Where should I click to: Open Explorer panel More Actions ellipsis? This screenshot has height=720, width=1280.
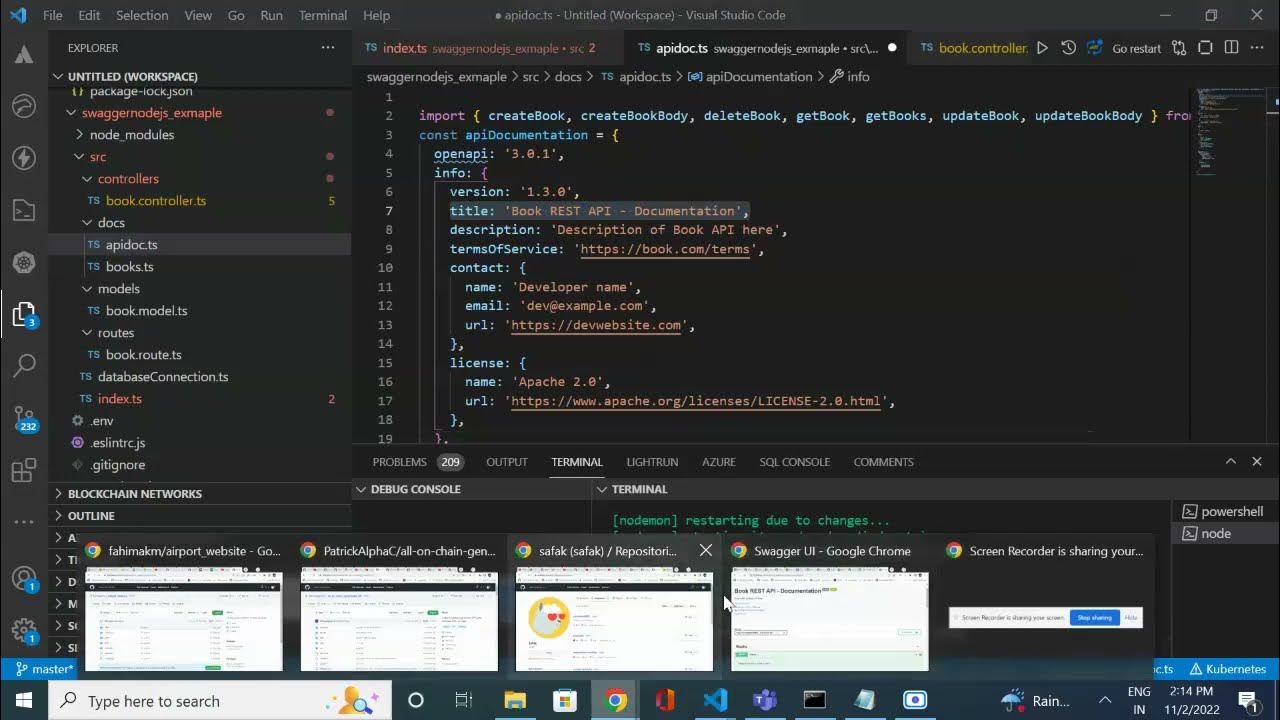click(x=328, y=48)
